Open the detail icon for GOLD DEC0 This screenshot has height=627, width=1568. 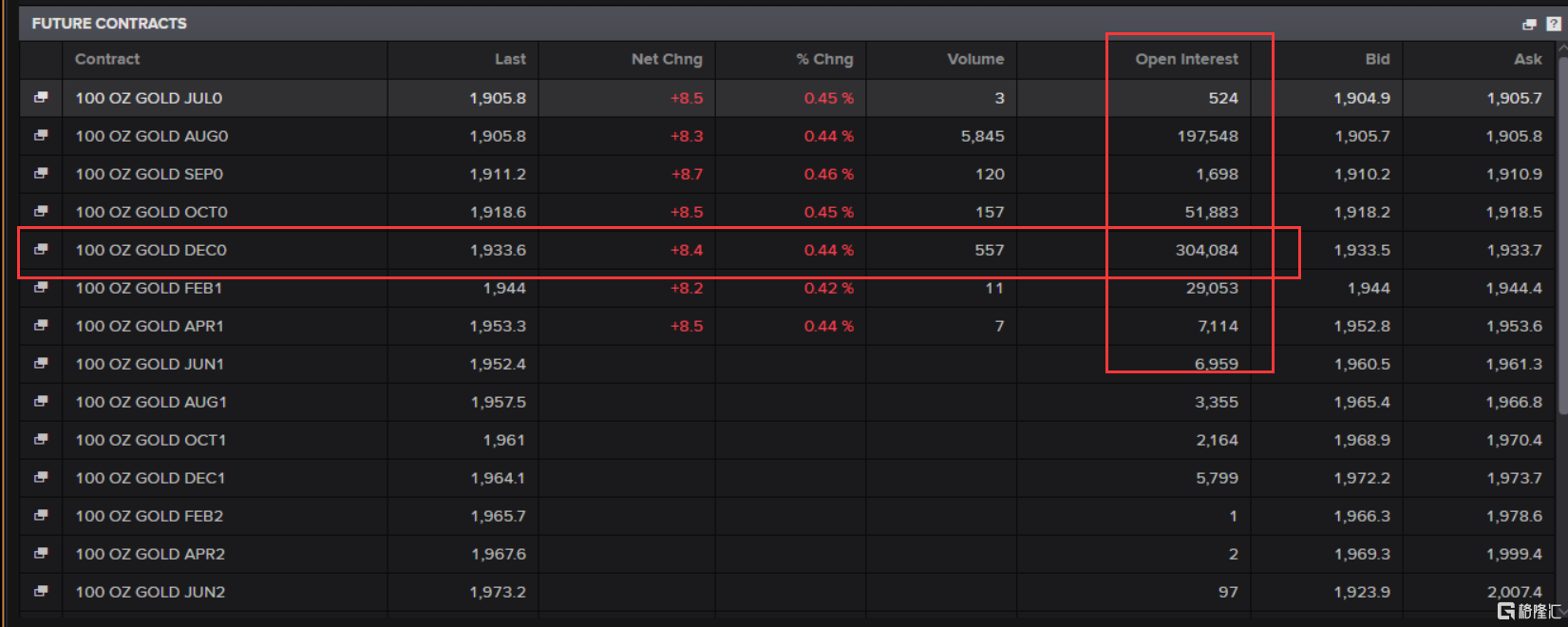pyautogui.click(x=41, y=250)
